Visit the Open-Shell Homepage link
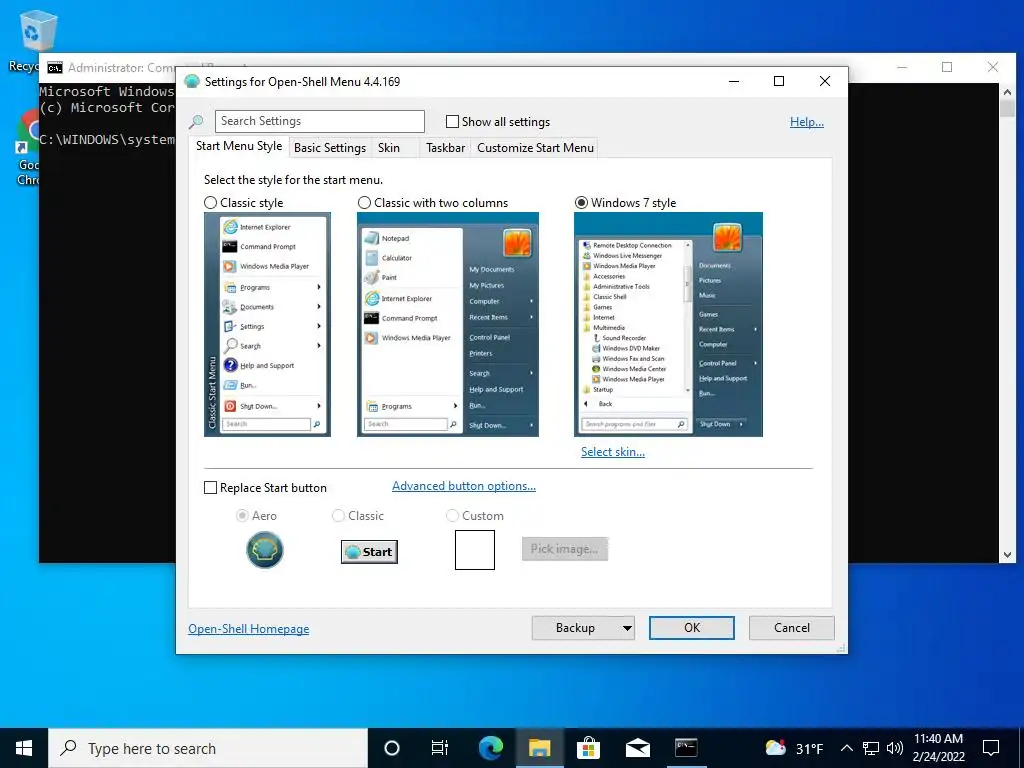 [249, 629]
